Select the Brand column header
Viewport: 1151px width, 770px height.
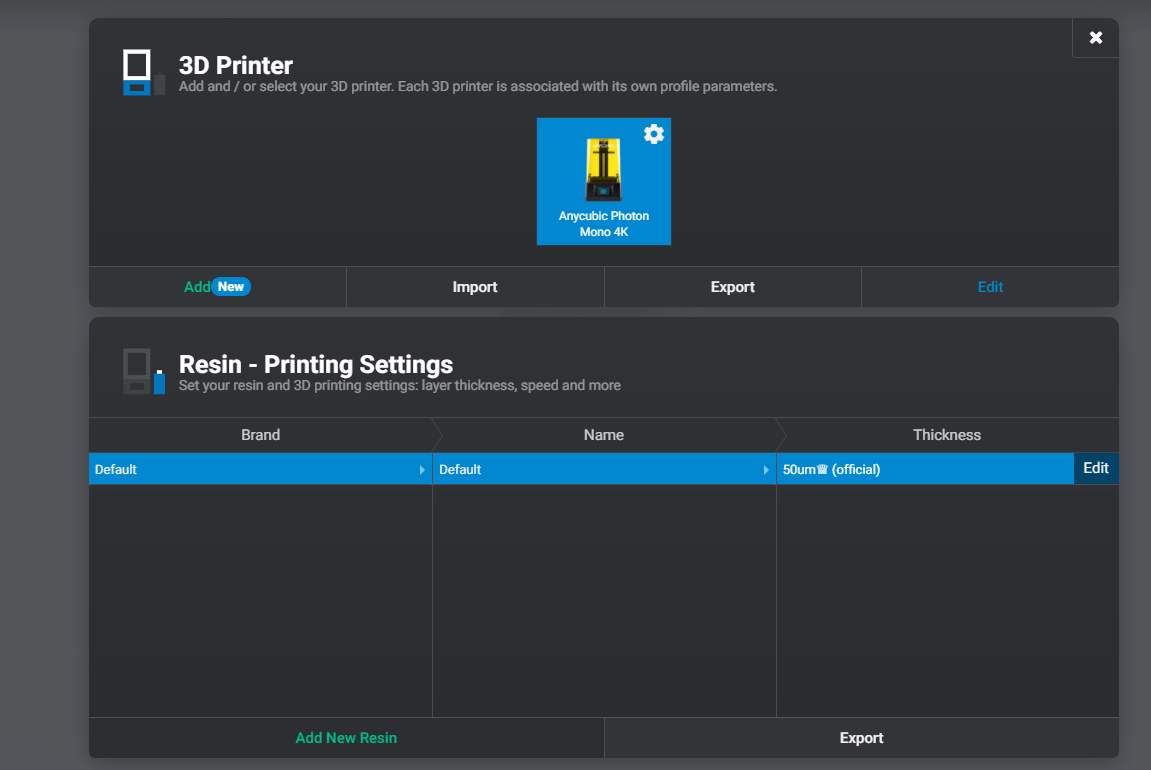(x=260, y=434)
